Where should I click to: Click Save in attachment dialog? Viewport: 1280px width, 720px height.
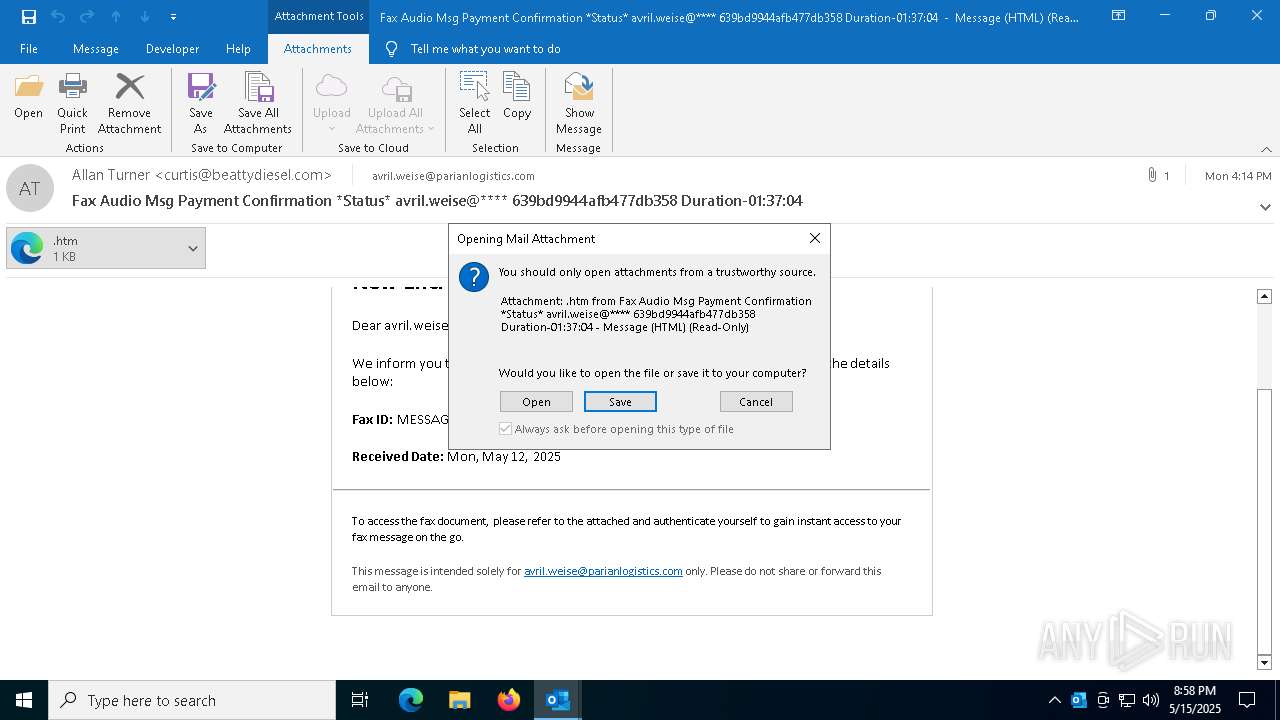click(620, 401)
